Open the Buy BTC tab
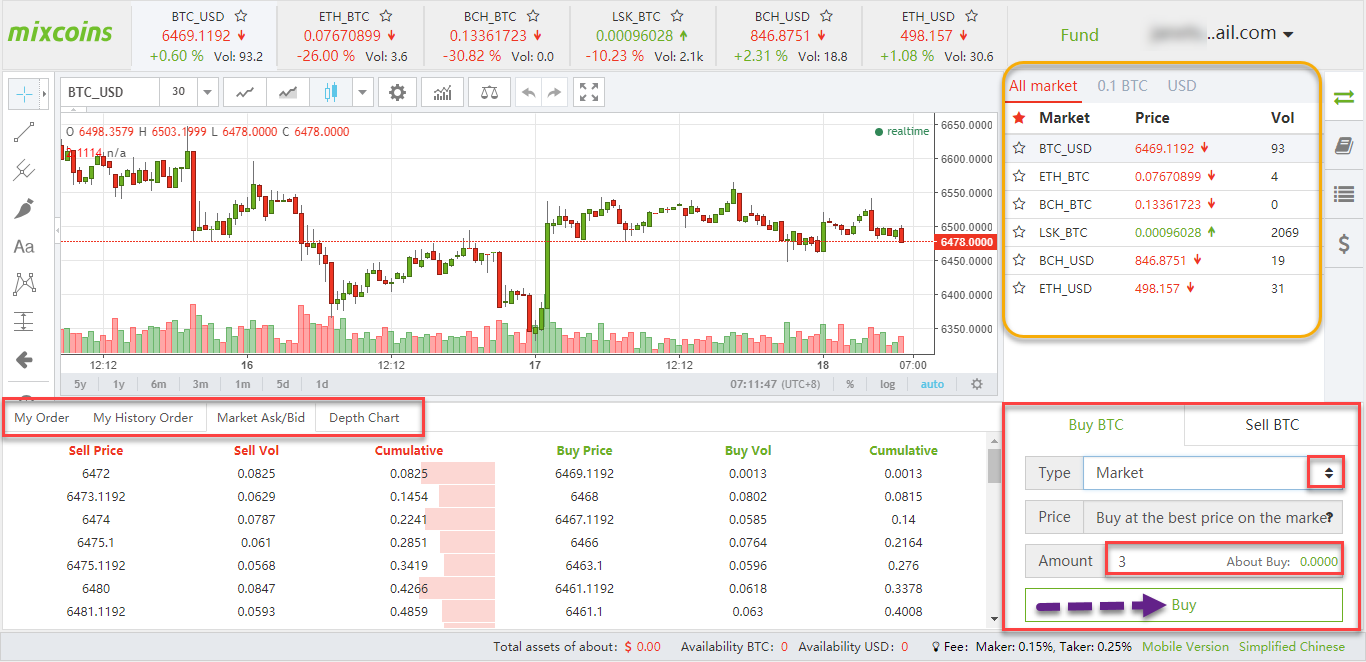Image resolution: width=1366 pixels, height=662 pixels. click(1095, 424)
